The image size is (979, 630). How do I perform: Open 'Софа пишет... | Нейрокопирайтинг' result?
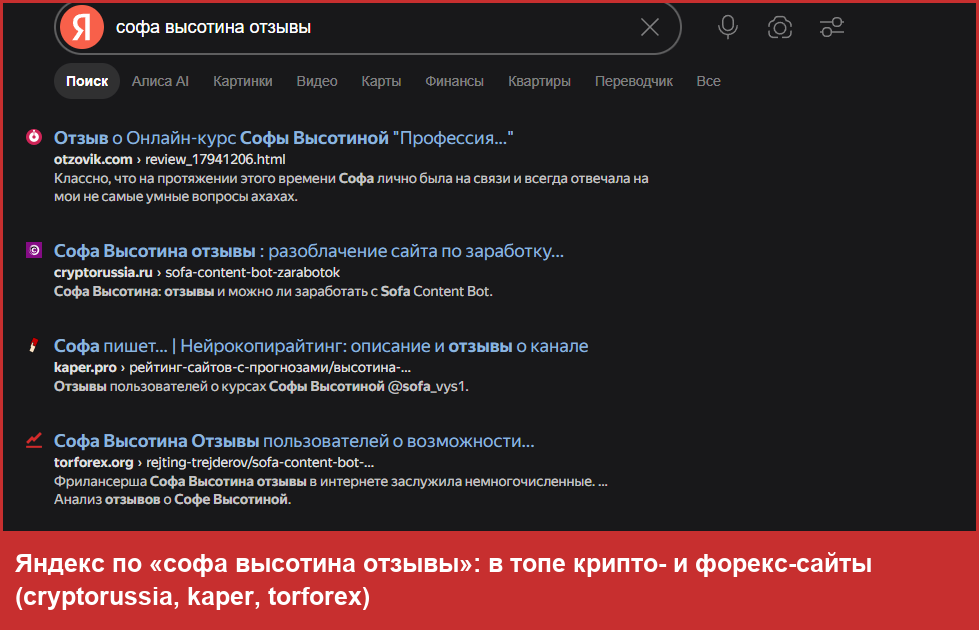(x=321, y=346)
